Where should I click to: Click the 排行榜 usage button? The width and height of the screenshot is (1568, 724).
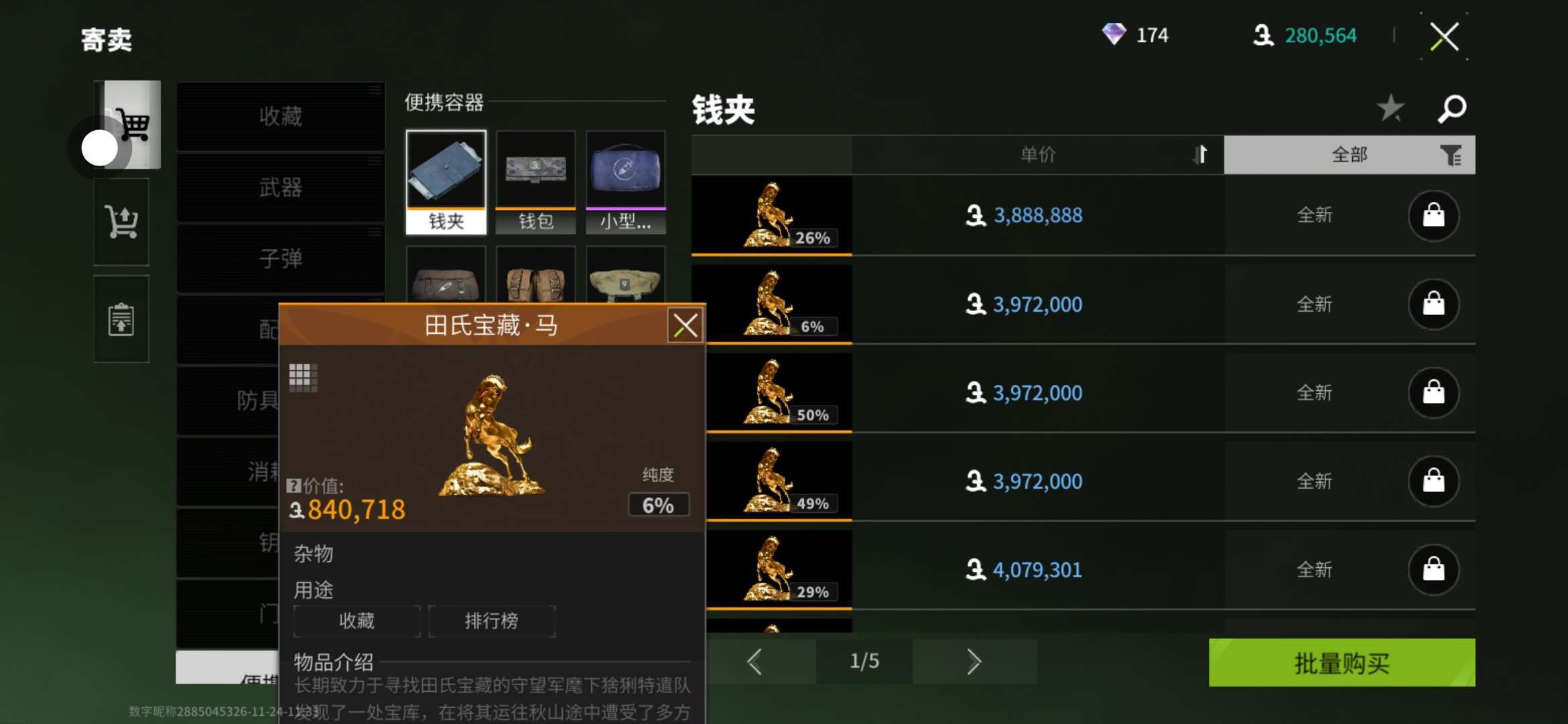point(491,621)
